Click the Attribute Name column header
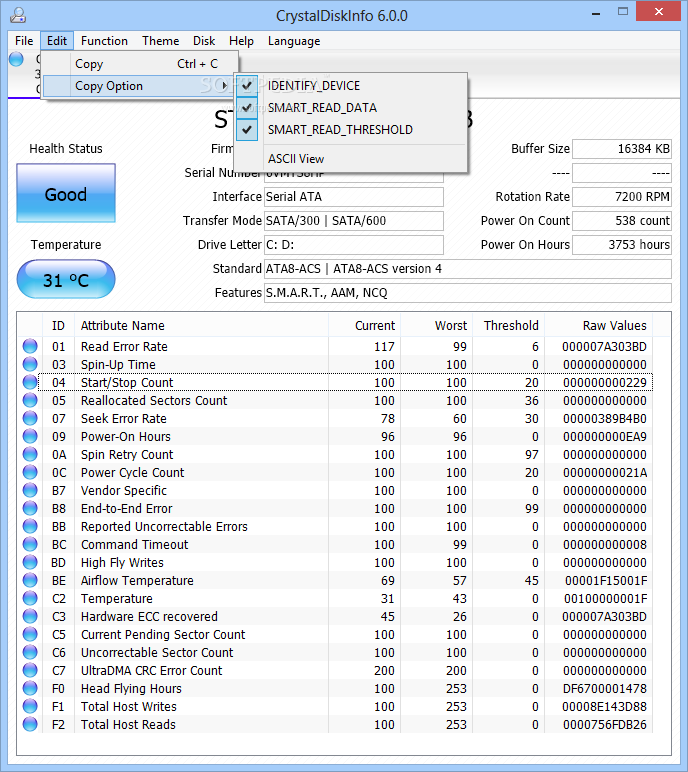 click(x=201, y=325)
